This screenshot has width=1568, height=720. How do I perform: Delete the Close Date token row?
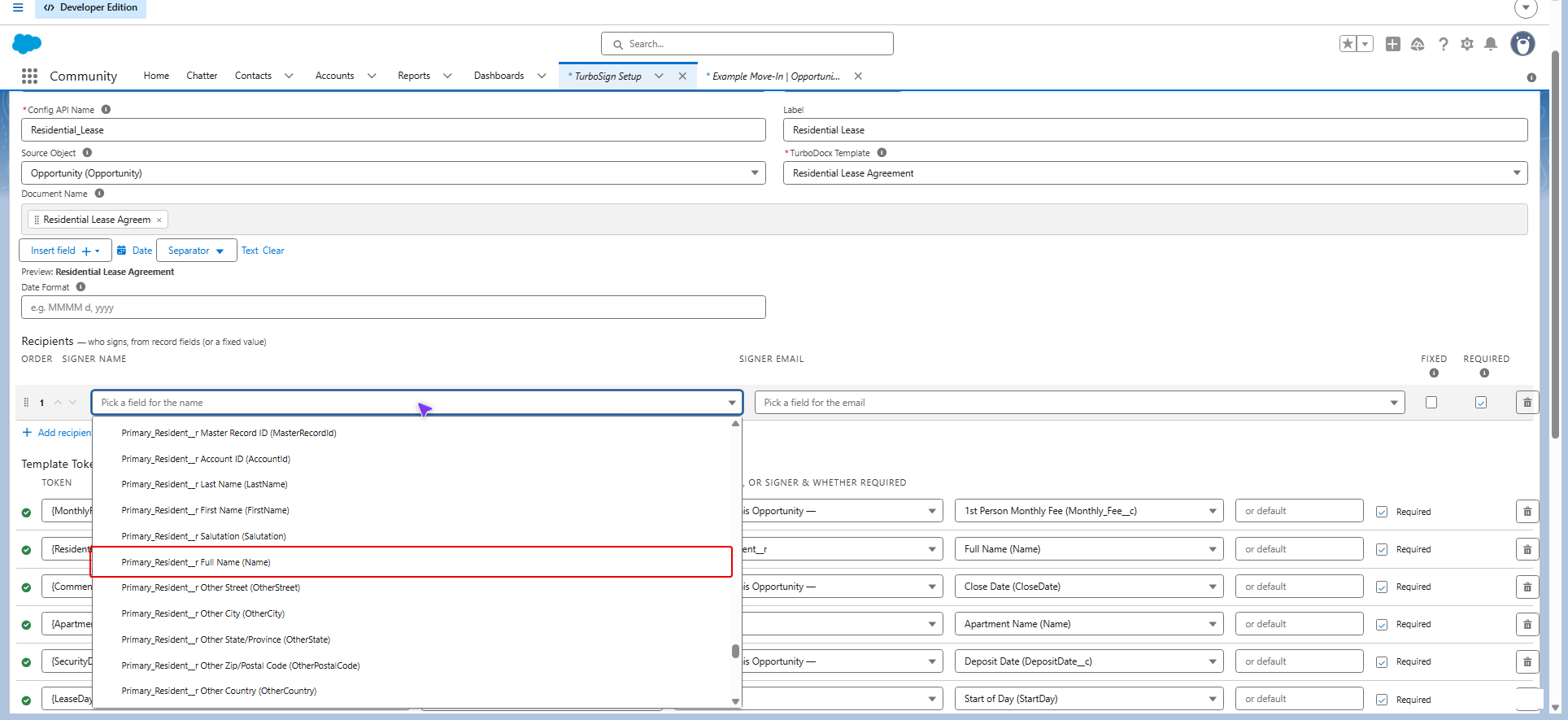pyautogui.click(x=1527, y=587)
